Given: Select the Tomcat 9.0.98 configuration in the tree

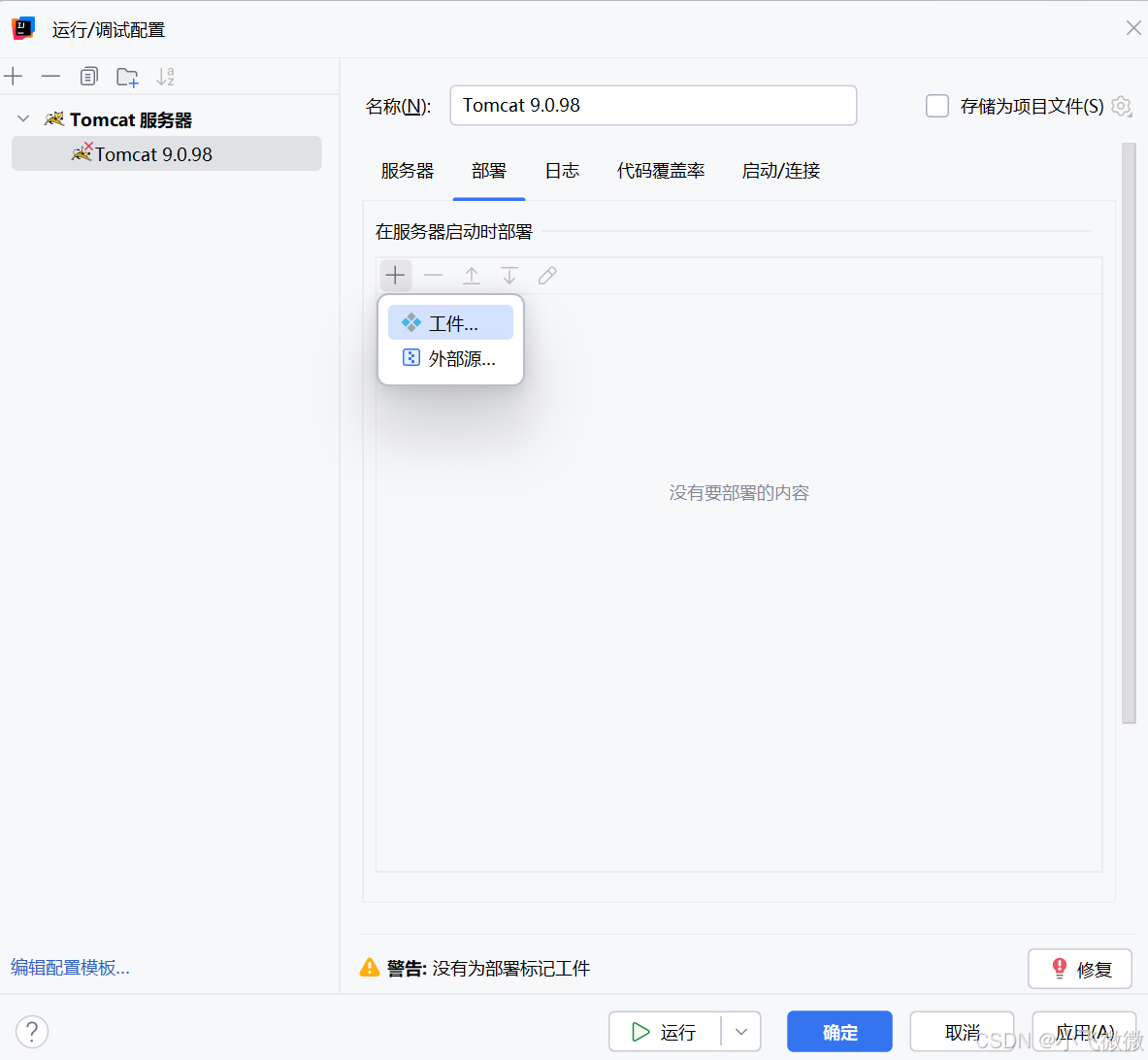Looking at the screenshot, I should coord(166,153).
